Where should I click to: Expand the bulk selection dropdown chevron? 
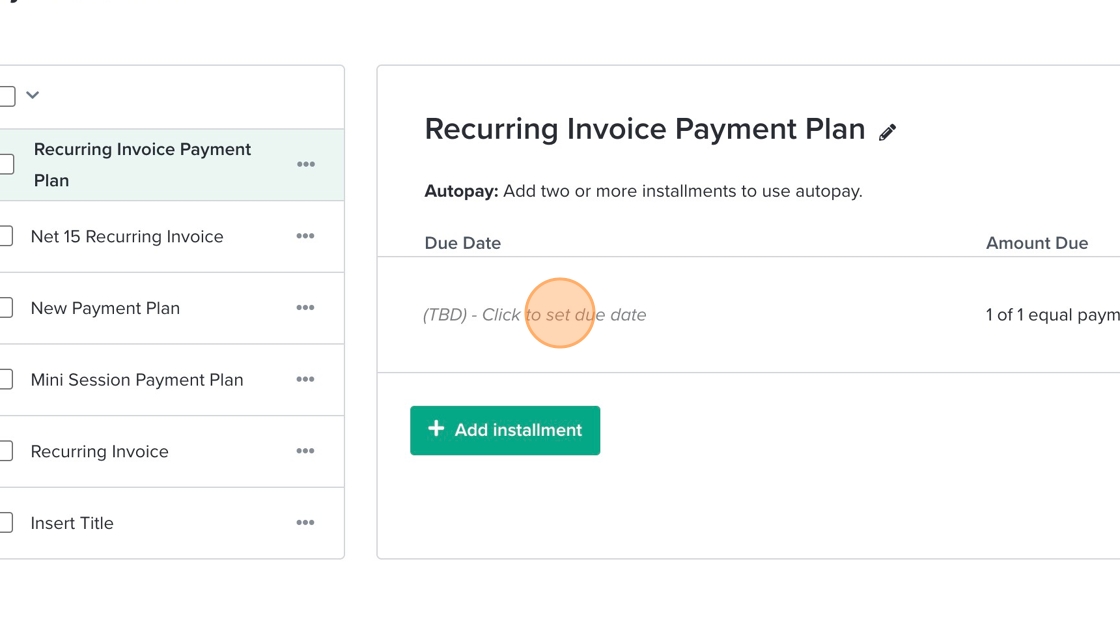click(x=33, y=95)
